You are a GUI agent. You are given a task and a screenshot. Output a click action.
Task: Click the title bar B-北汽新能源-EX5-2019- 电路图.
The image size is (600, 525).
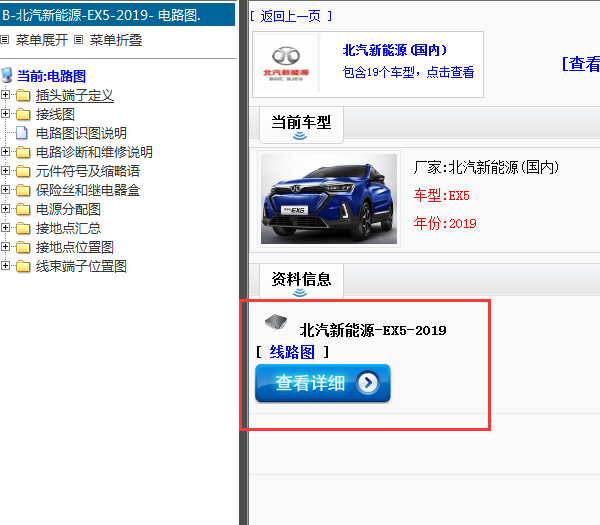click(x=117, y=15)
